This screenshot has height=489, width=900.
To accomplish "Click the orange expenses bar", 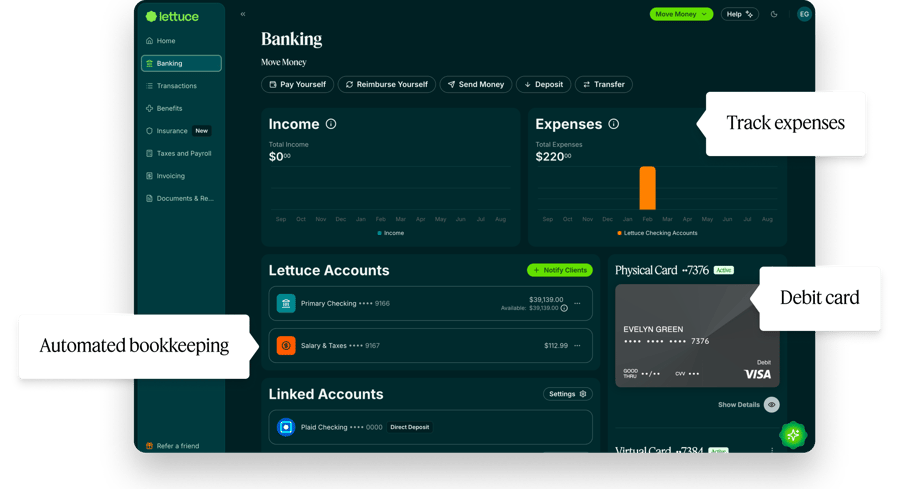I will [x=647, y=188].
